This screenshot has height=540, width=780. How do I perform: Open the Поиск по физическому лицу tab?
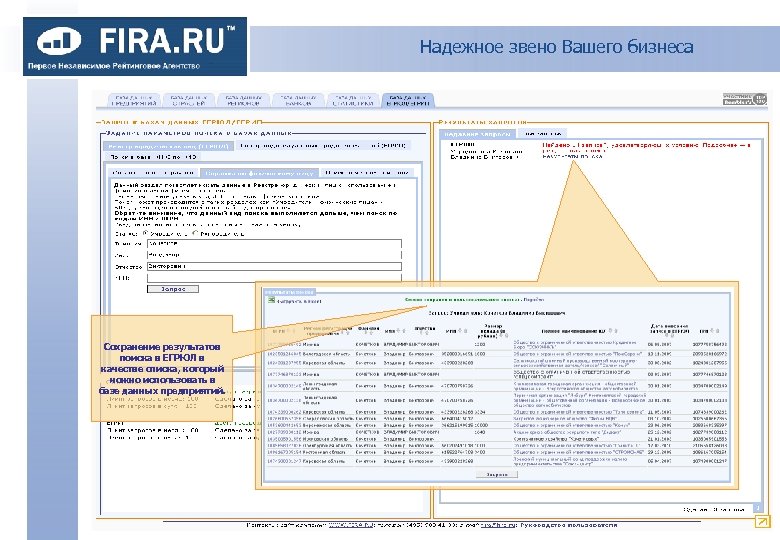coord(259,173)
